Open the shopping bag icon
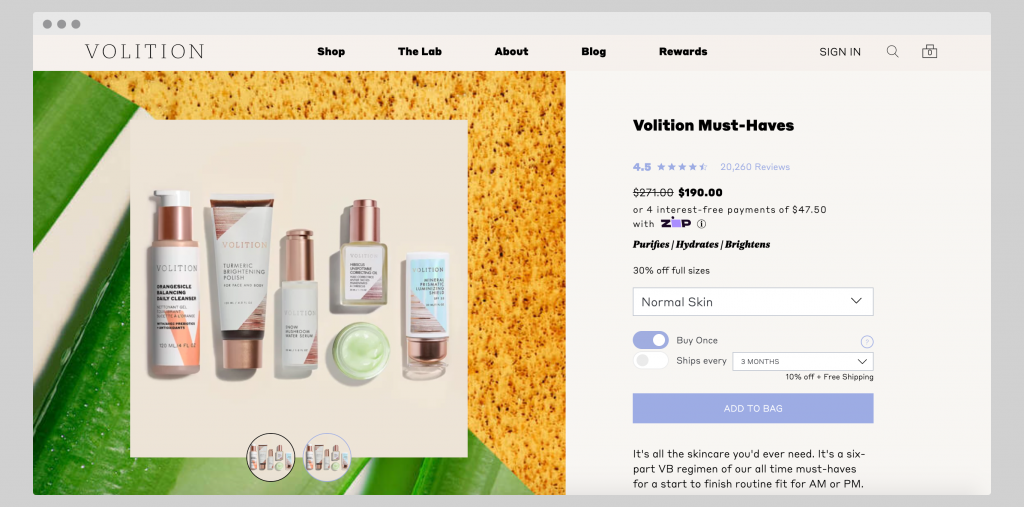The width and height of the screenshot is (1024, 507). pyautogui.click(x=929, y=51)
